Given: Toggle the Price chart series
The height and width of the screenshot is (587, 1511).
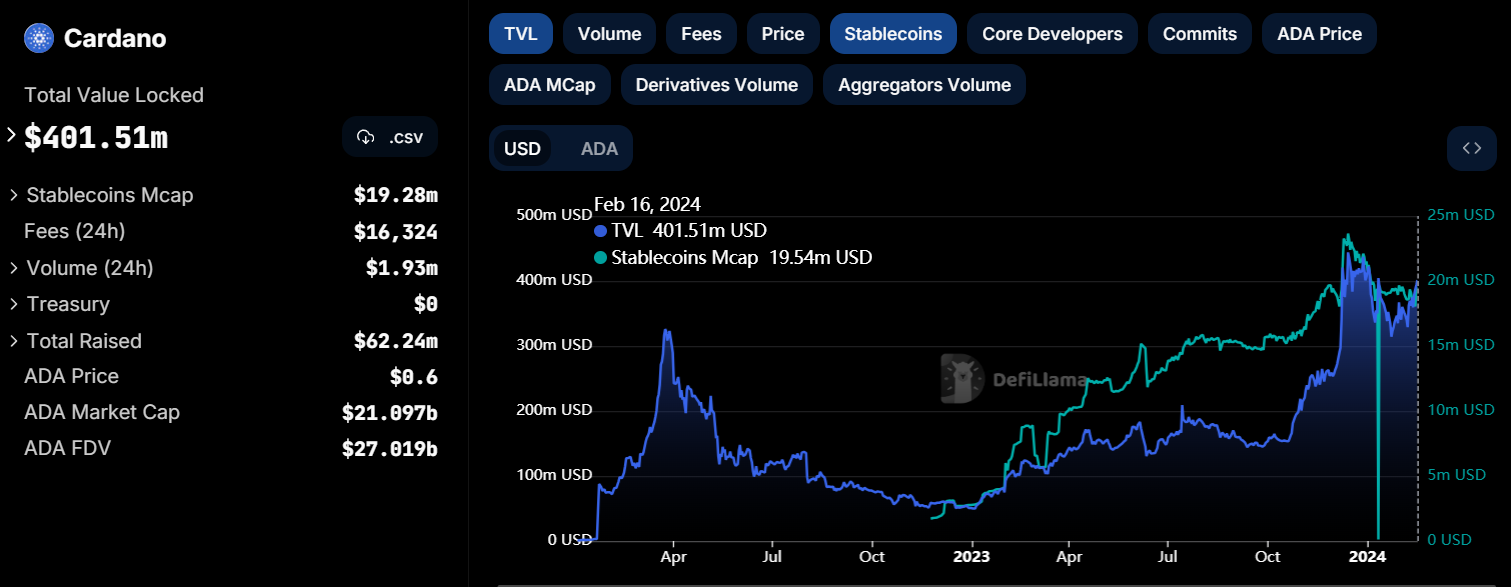Looking at the screenshot, I should click(x=783, y=34).
